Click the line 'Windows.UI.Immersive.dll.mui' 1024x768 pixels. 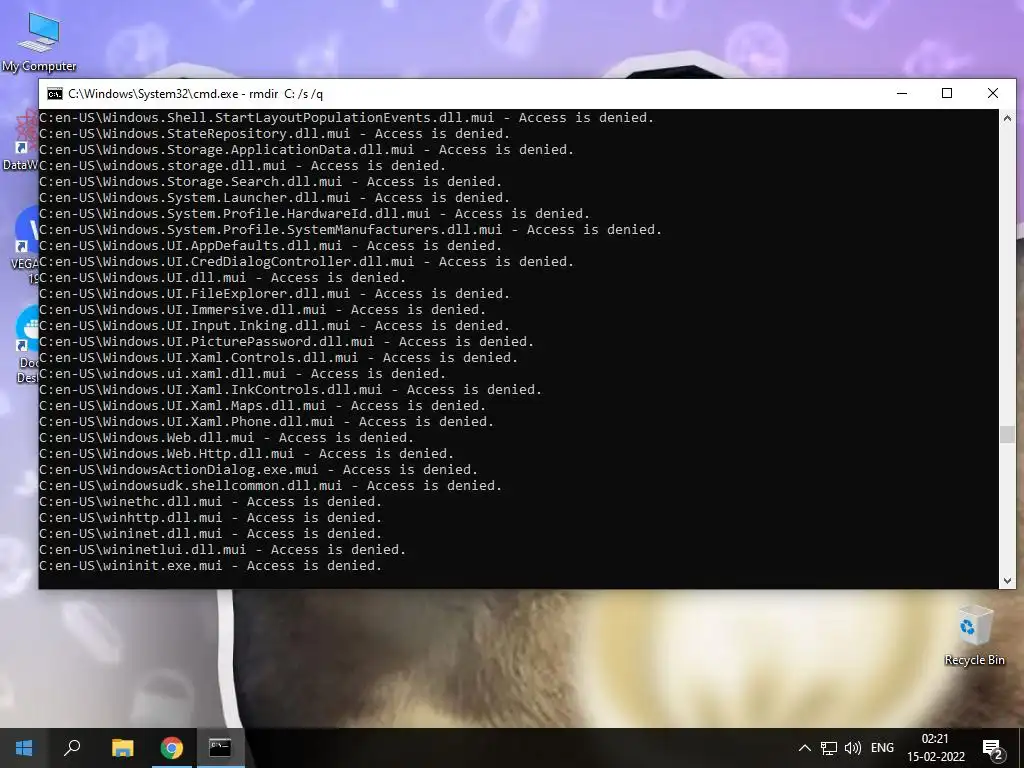263,310
